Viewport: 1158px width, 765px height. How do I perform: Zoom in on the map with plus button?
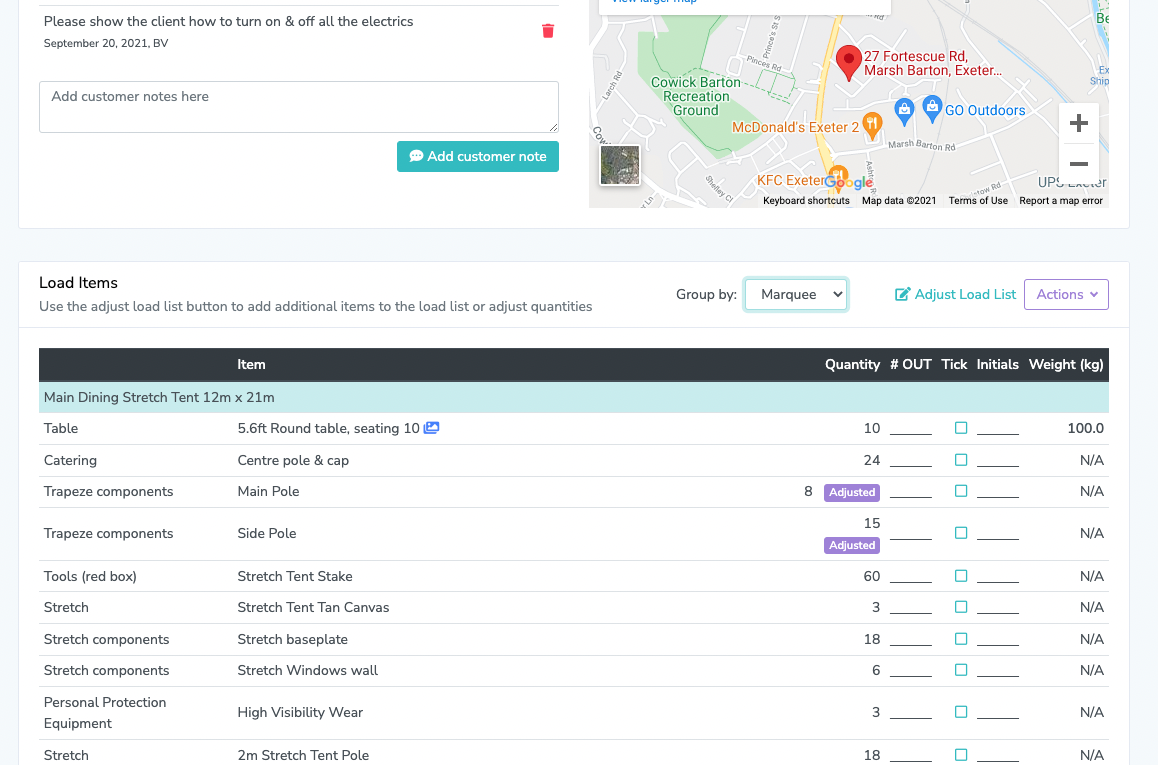pyautogui.click(x=1079, y=123)
